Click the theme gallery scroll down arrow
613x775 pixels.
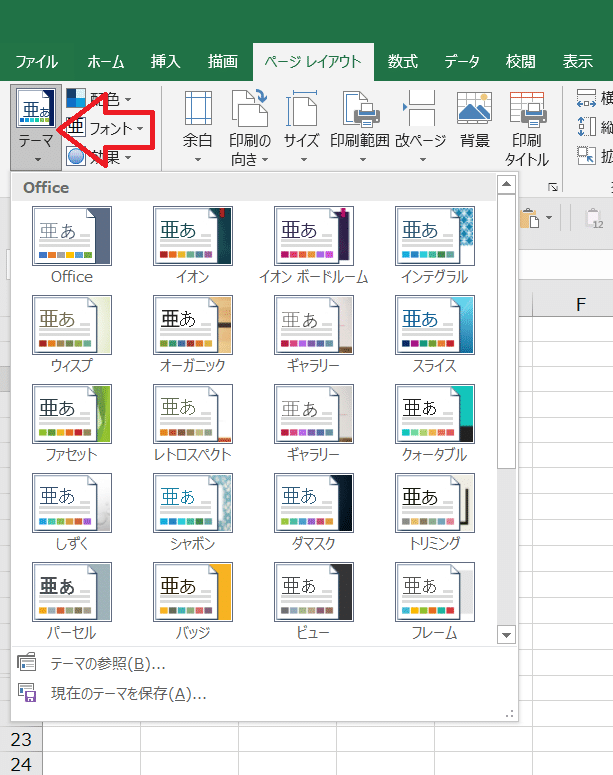506,634
